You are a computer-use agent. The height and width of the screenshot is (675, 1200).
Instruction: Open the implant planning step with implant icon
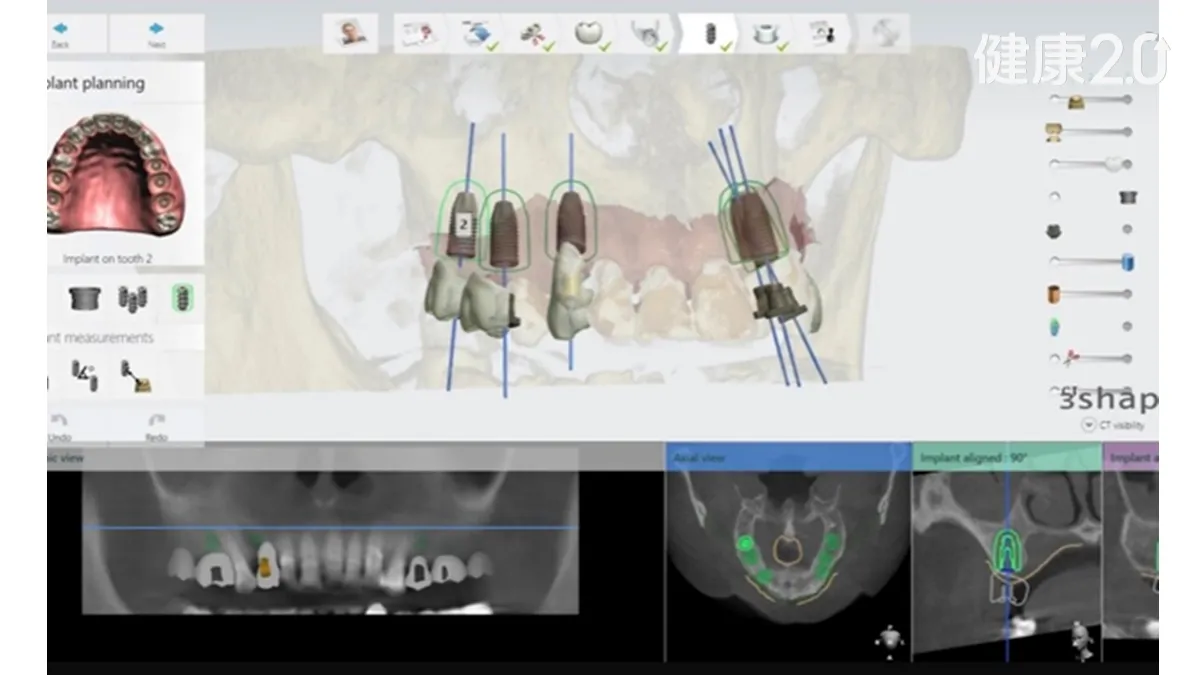[712, 33]
